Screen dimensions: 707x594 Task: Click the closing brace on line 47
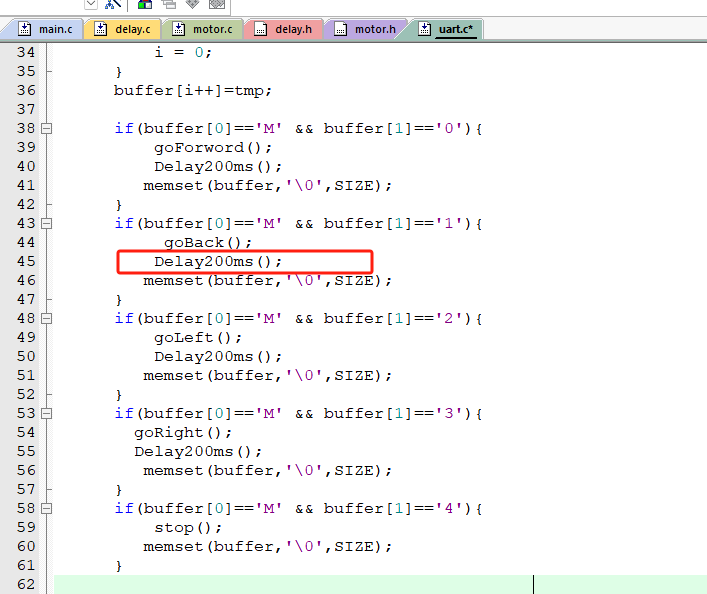(x=119, y=300)
